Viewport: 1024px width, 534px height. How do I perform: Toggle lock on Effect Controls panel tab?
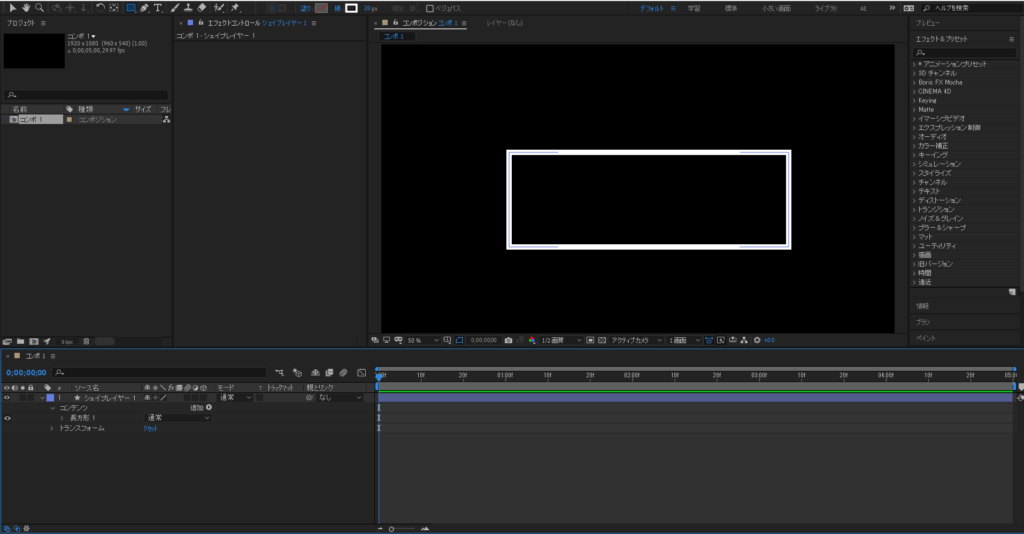tap(200, 23)
